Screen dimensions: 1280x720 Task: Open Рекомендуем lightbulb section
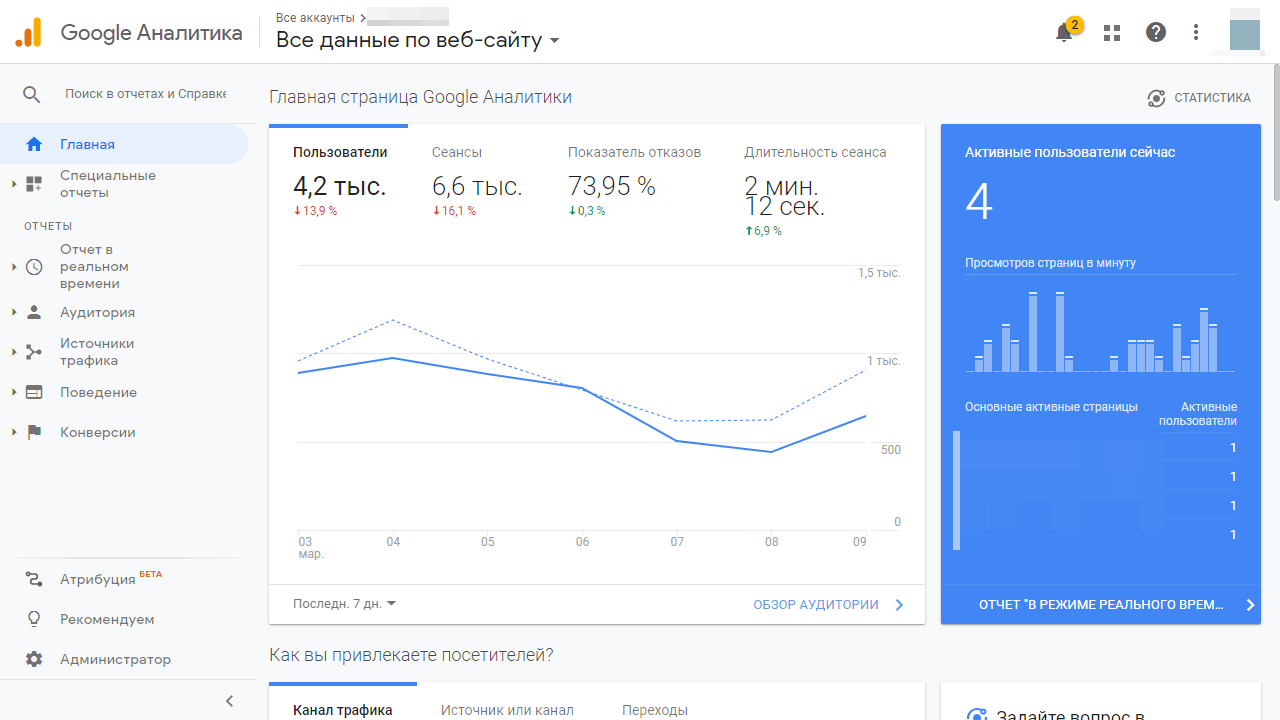[106, 619]
